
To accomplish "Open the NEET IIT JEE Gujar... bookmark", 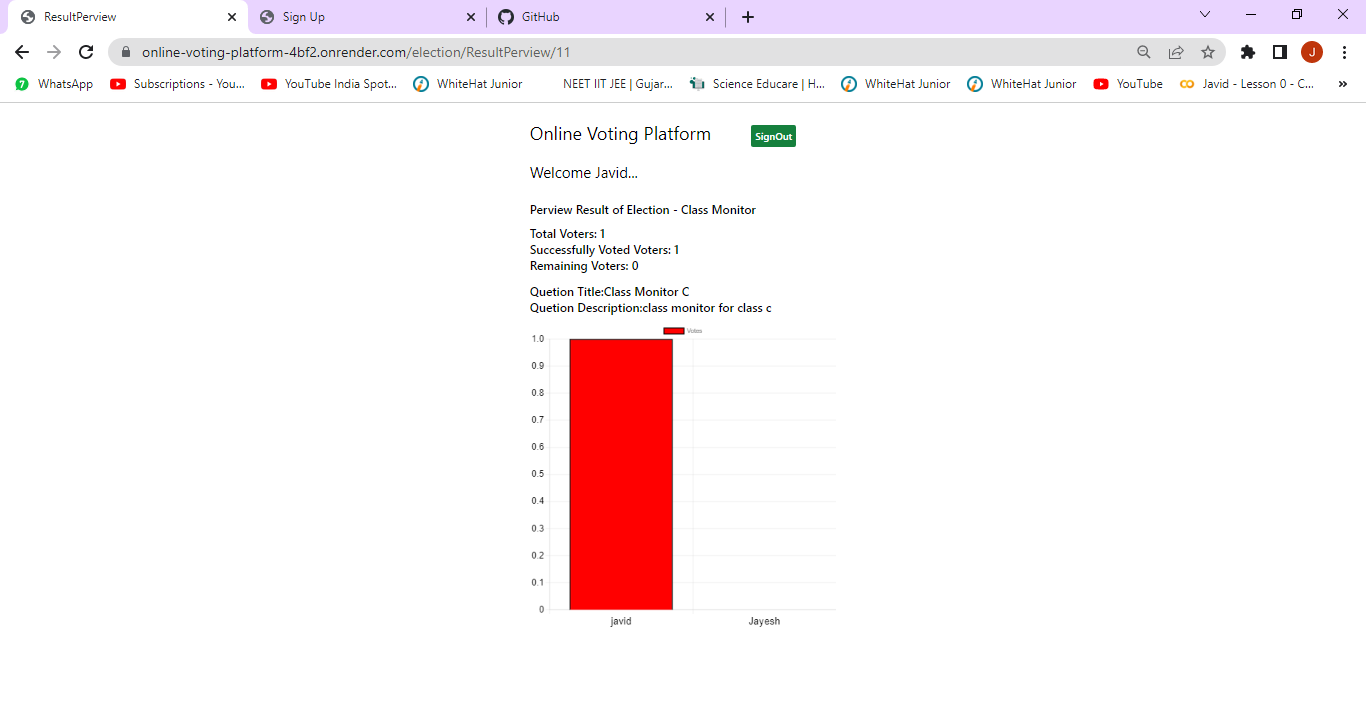I will pos(620,84).
